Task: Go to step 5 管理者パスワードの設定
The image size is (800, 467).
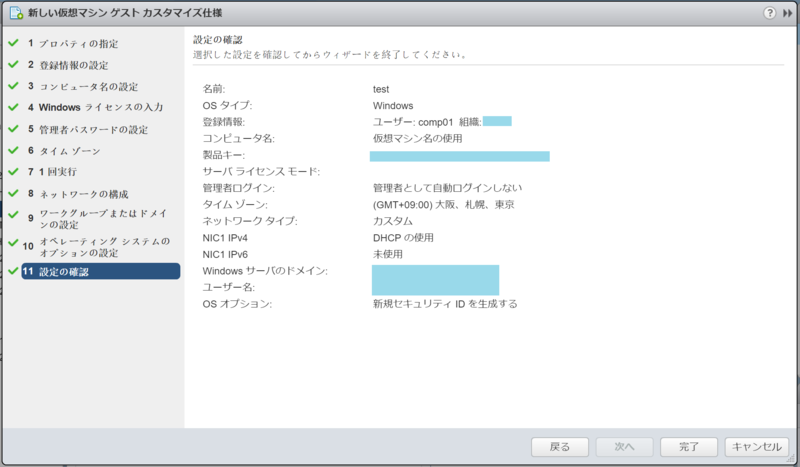Action: tap(93, 130)
